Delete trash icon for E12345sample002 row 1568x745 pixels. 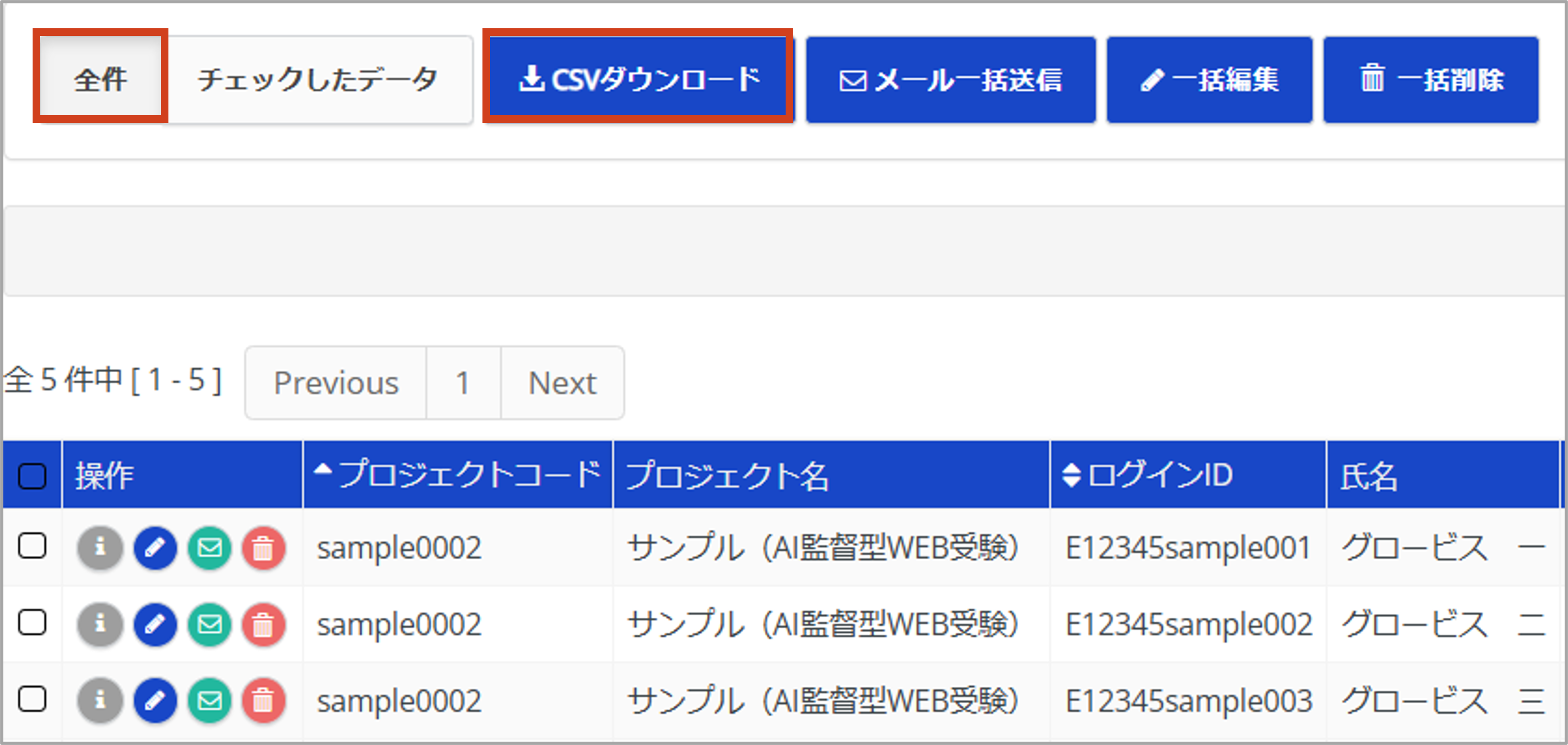coord(264,624)
